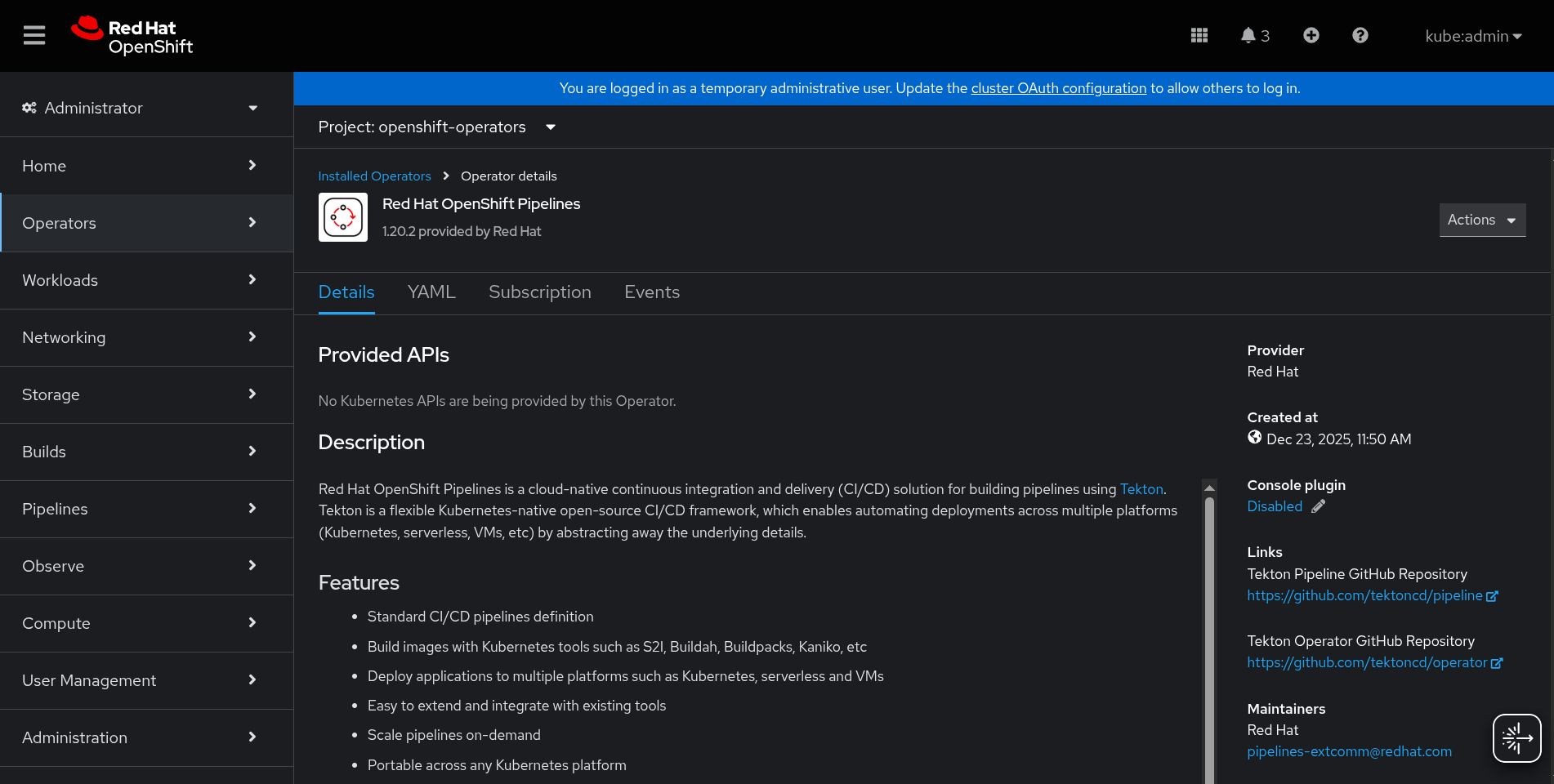Go back to Installed Operators breadcrumb
This screenshot has width=1554, height=784.
tap(374, 176)
